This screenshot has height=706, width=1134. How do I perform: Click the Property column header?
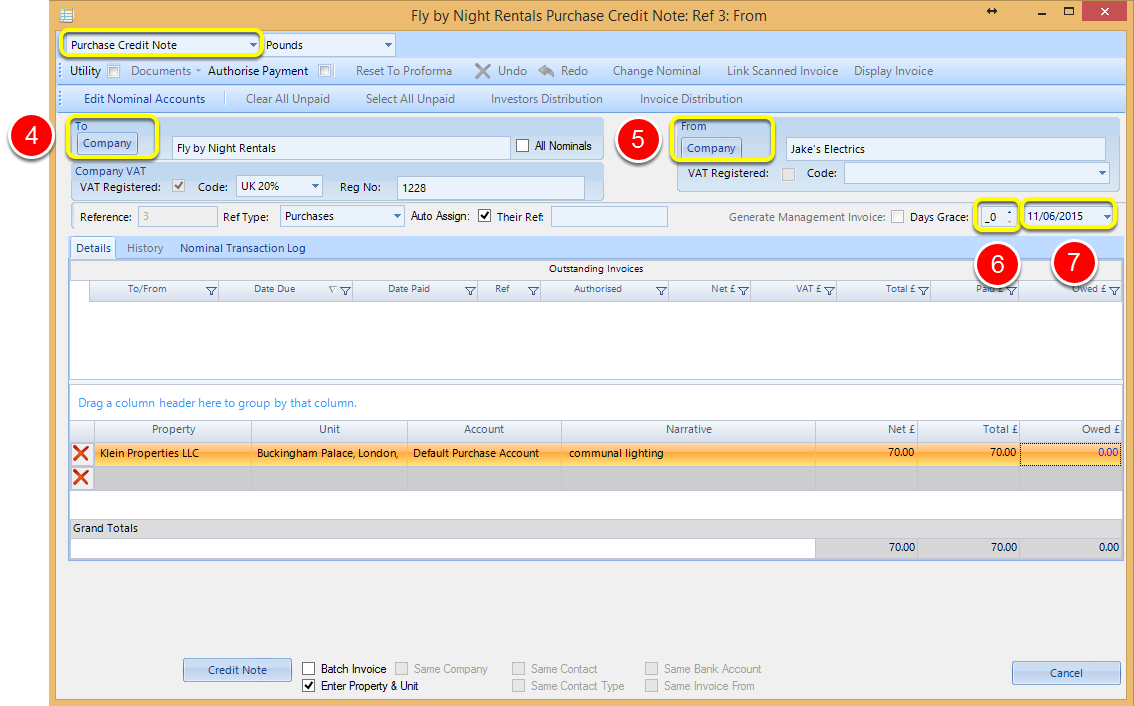173,429
